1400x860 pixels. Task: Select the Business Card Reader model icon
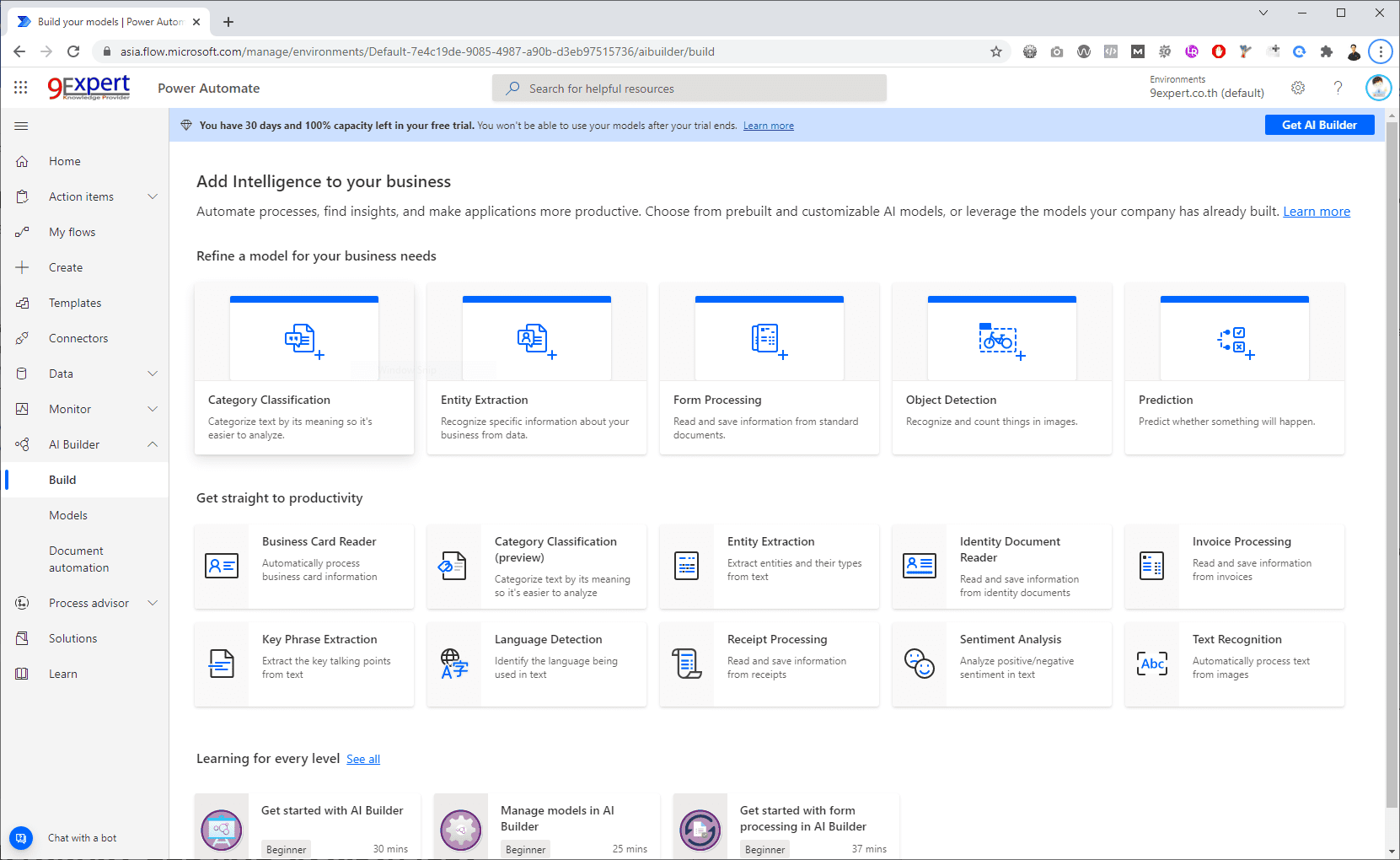[221, 566]
